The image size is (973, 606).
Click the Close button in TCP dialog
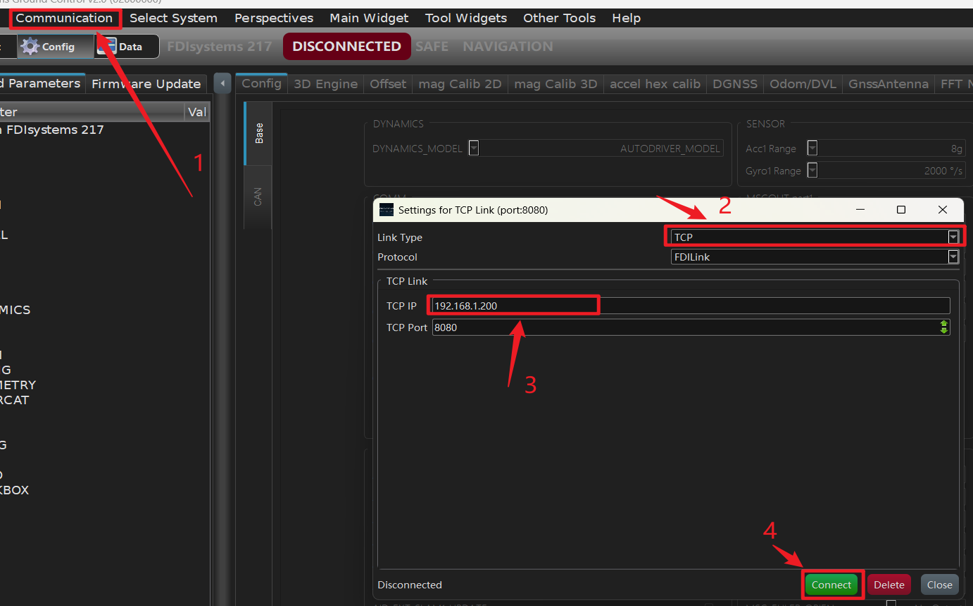pos(939,585)
